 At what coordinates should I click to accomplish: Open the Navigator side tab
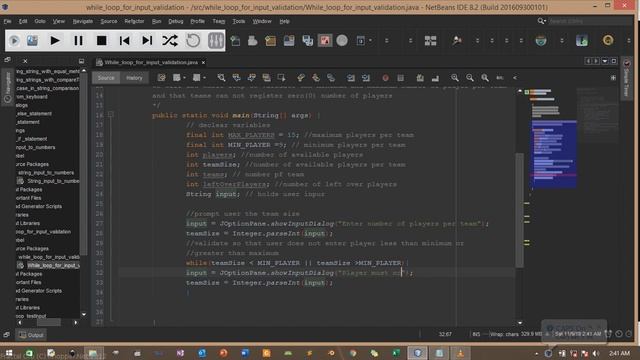(x=7, y=87)
